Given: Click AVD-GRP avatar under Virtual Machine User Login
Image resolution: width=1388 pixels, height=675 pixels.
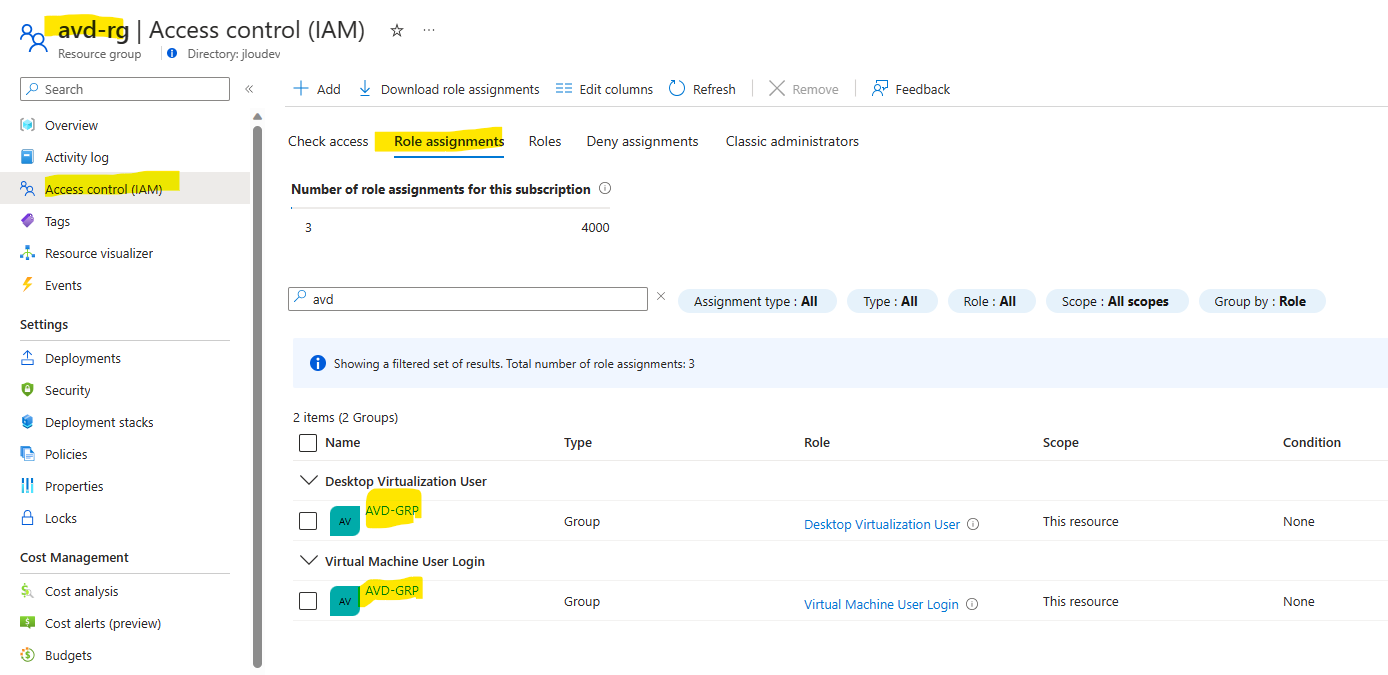Looking at the screenshot, I should (345, 601).
